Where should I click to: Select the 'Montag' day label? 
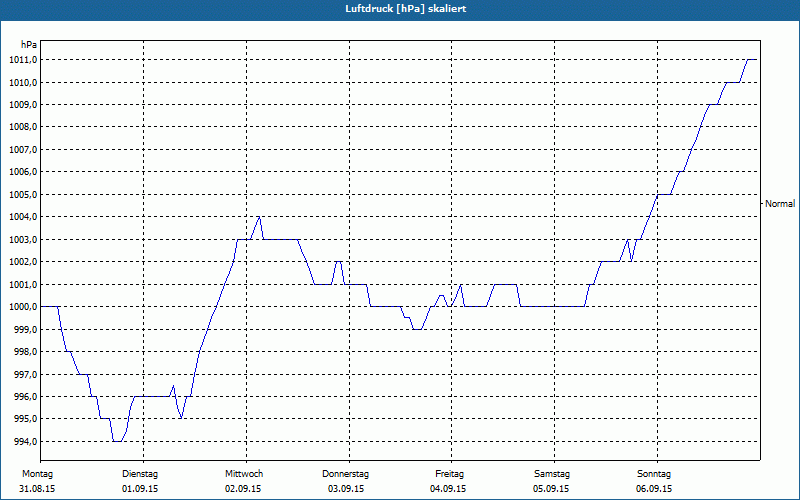[x=37, y=474]
